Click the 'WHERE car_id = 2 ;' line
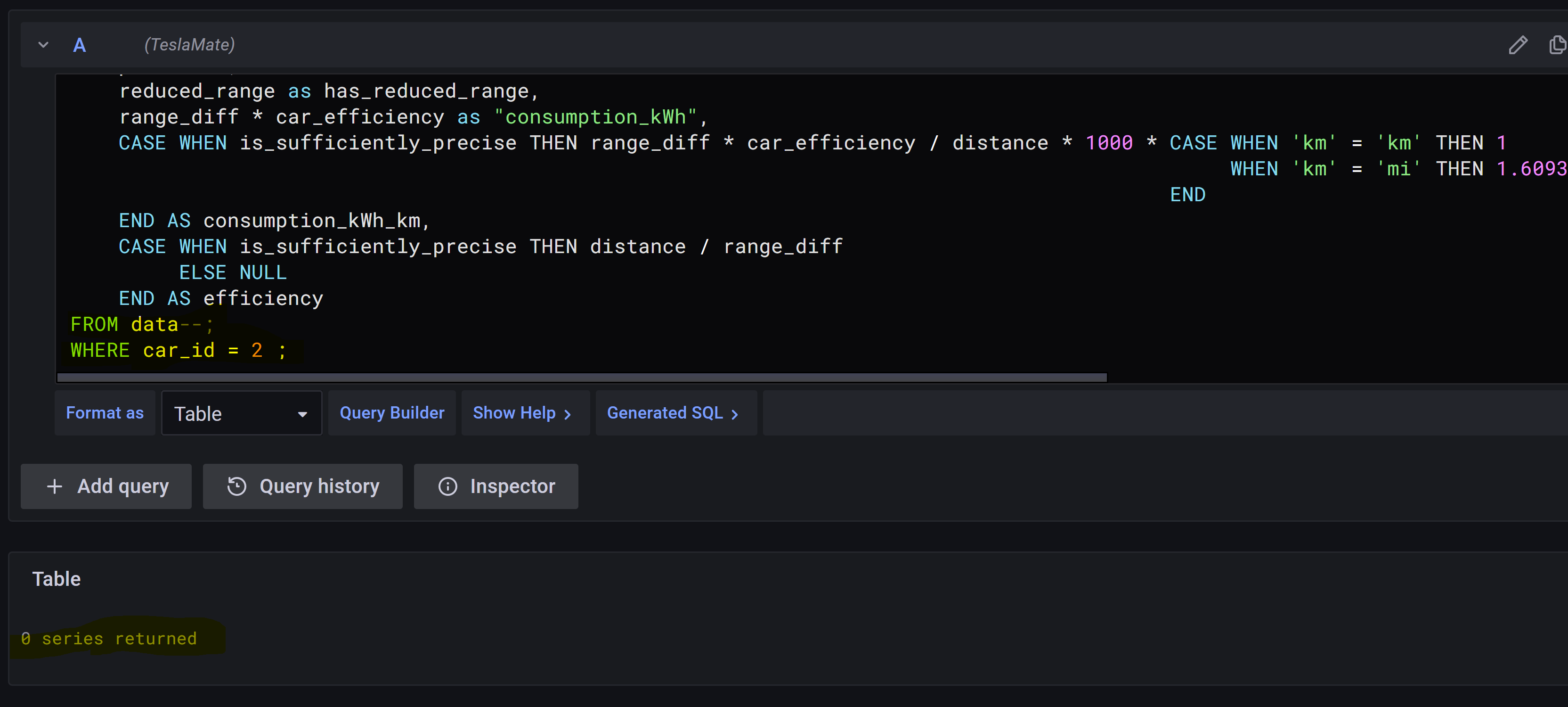The height and width of the screenshot is (707, 1568). [x=178, y=351]
